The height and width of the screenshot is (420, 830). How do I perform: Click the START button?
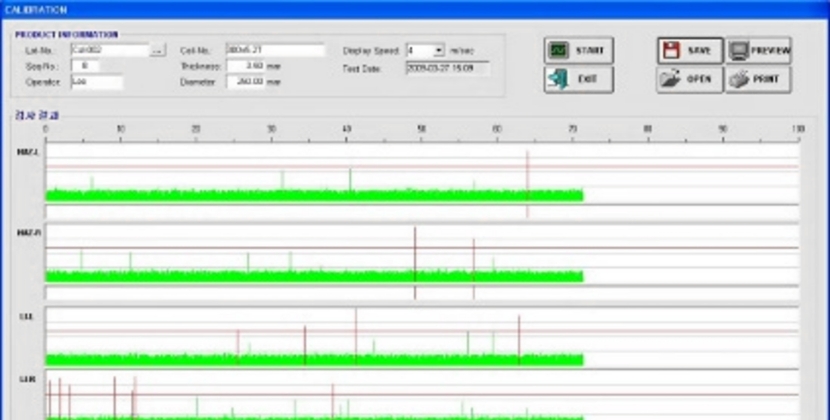[579, 51]
